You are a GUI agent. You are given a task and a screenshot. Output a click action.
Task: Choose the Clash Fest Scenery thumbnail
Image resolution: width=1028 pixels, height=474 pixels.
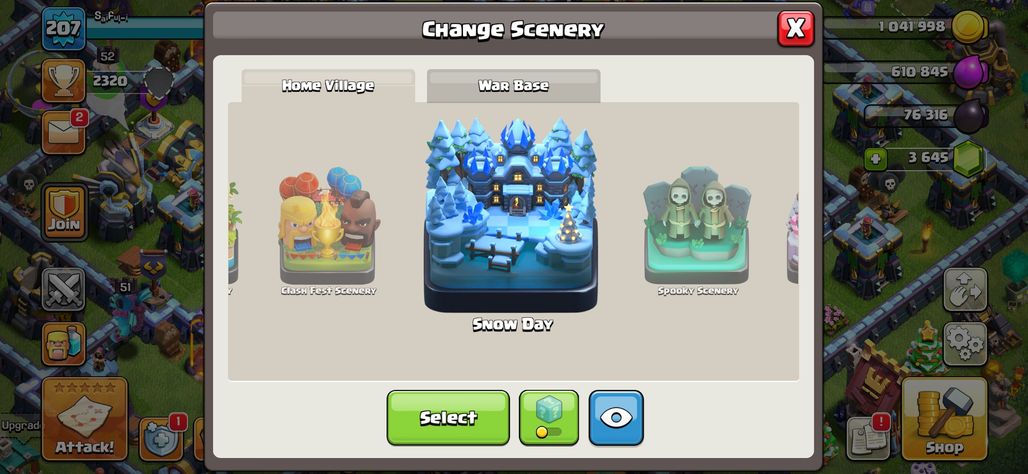pyautogui.click(x=328, y=233)
